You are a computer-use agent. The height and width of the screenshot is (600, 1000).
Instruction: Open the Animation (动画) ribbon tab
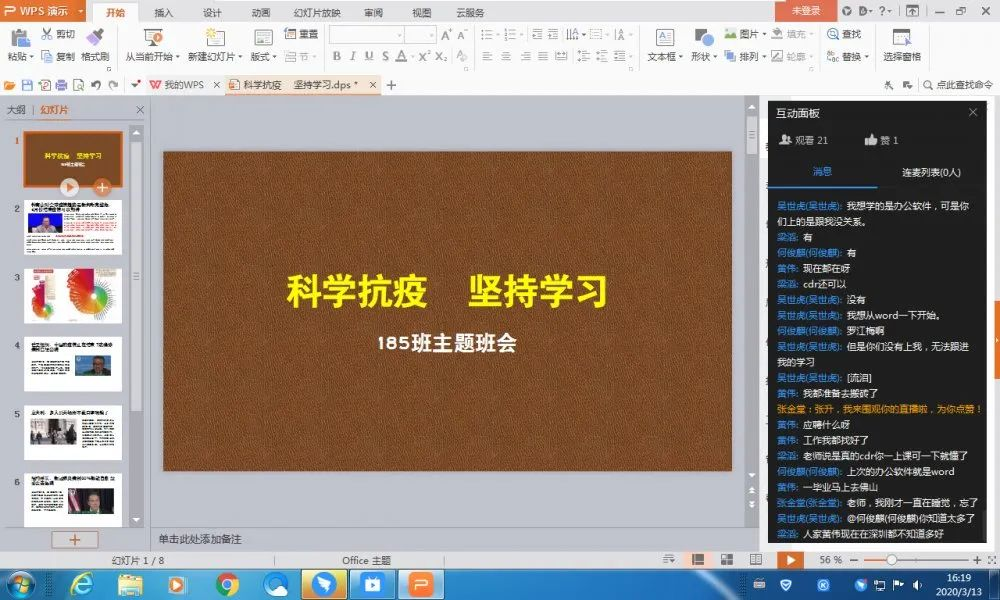(261, 13)
